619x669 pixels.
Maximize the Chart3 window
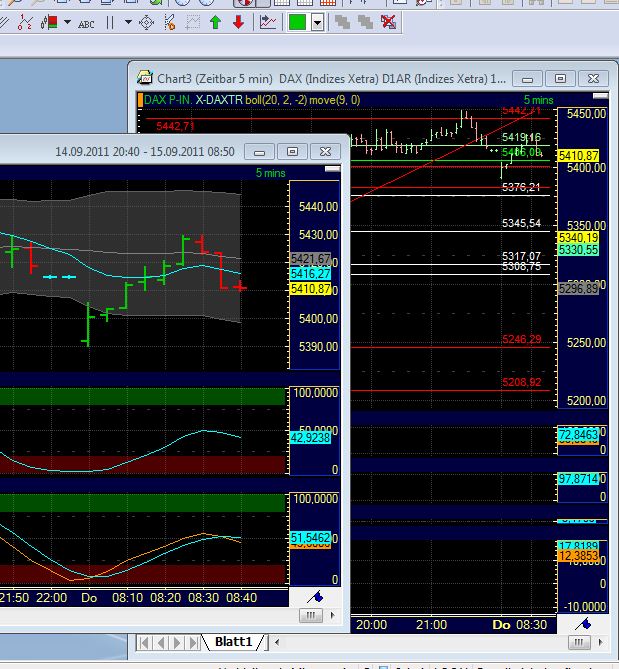(x=561, y=79)
